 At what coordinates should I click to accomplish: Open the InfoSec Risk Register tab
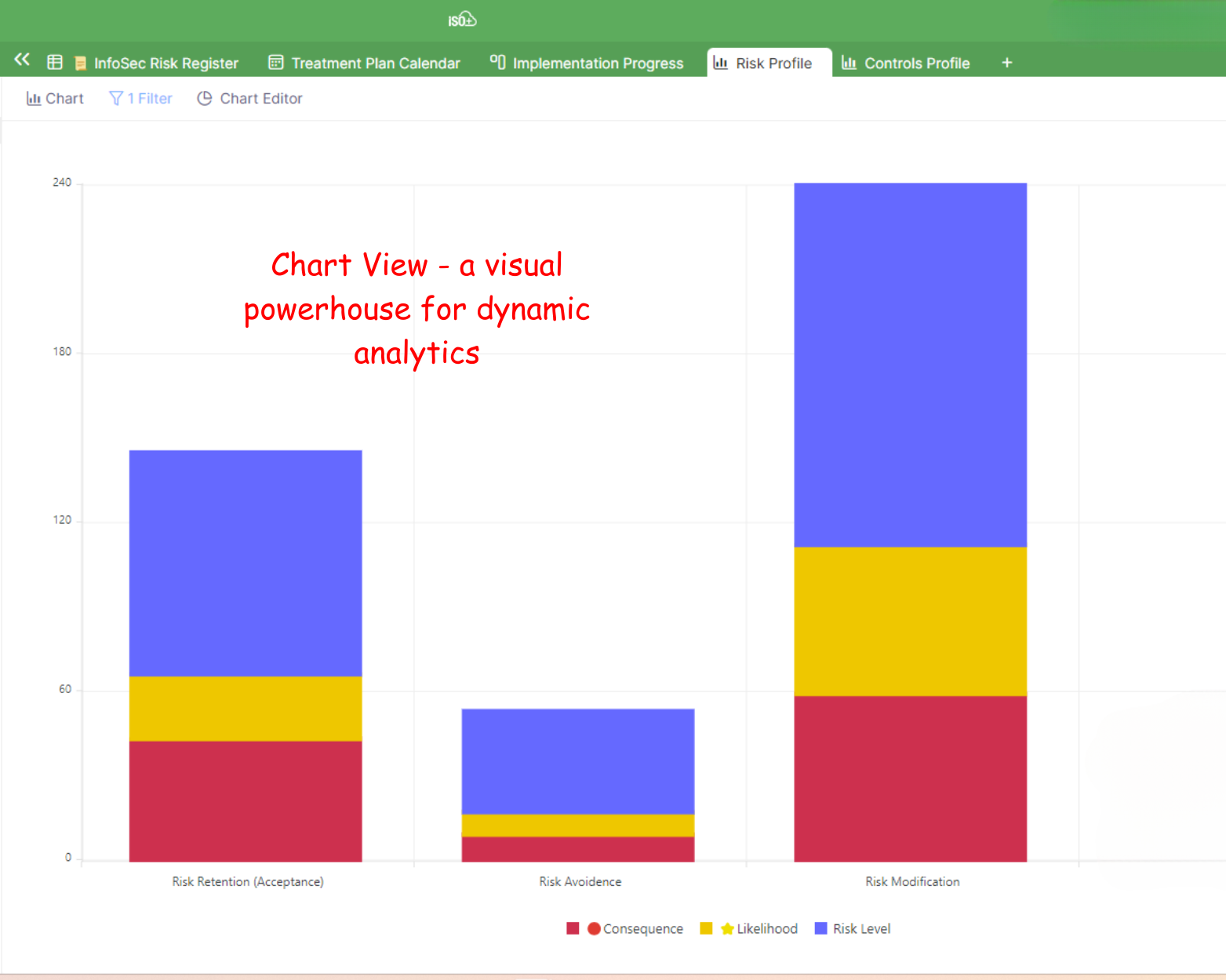point(166,64)
